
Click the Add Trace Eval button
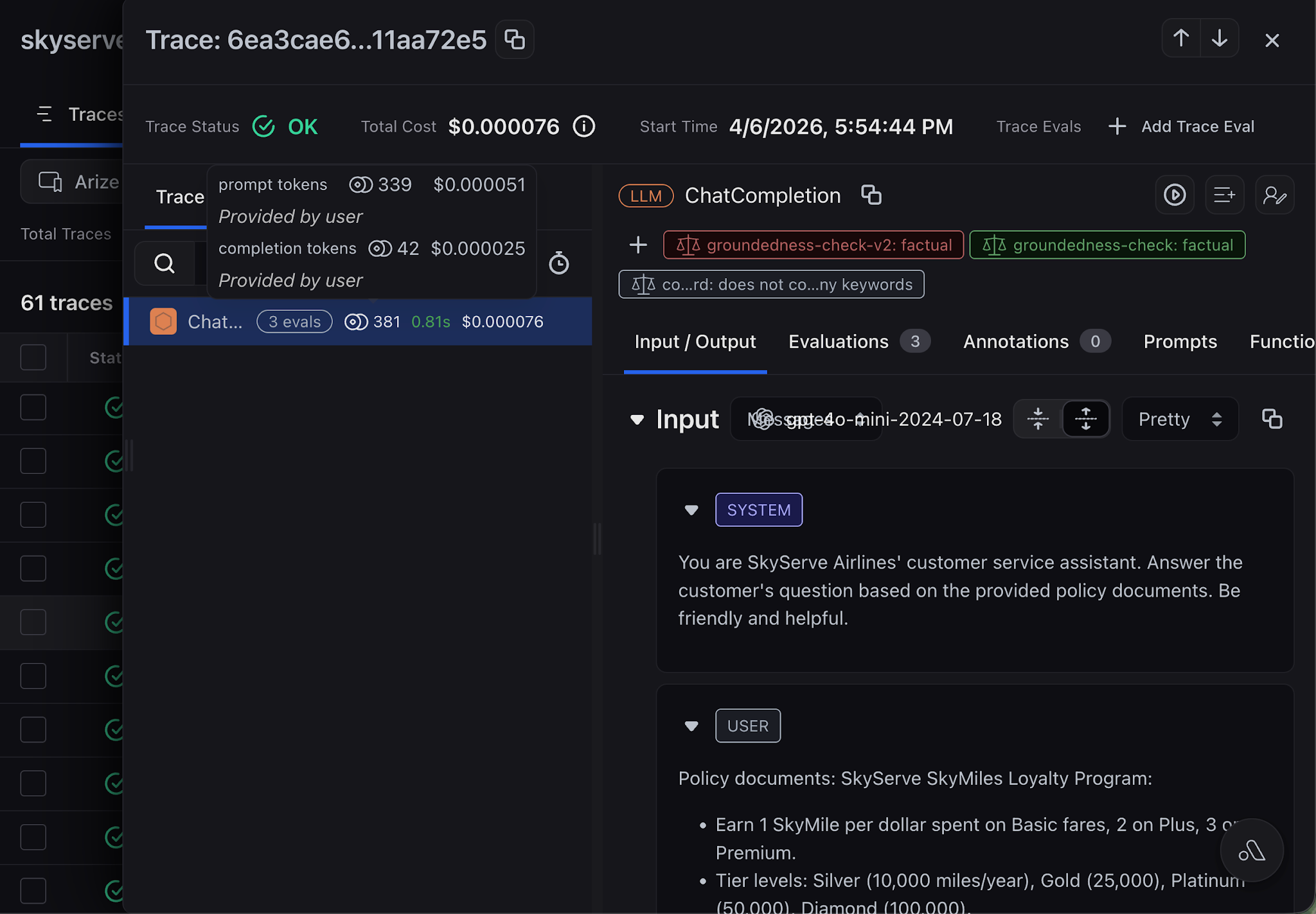1182,127
